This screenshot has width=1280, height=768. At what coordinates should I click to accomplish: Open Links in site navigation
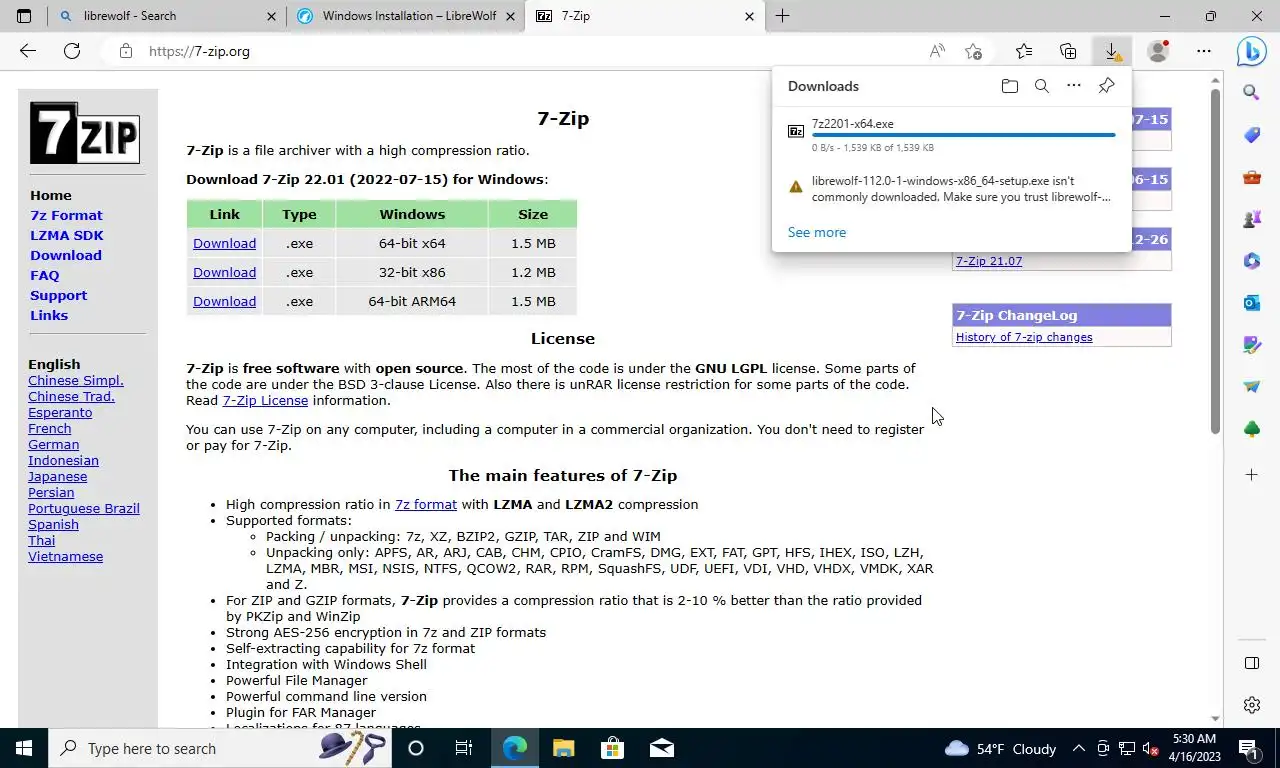pyautogui.click(x=49, y=315)
